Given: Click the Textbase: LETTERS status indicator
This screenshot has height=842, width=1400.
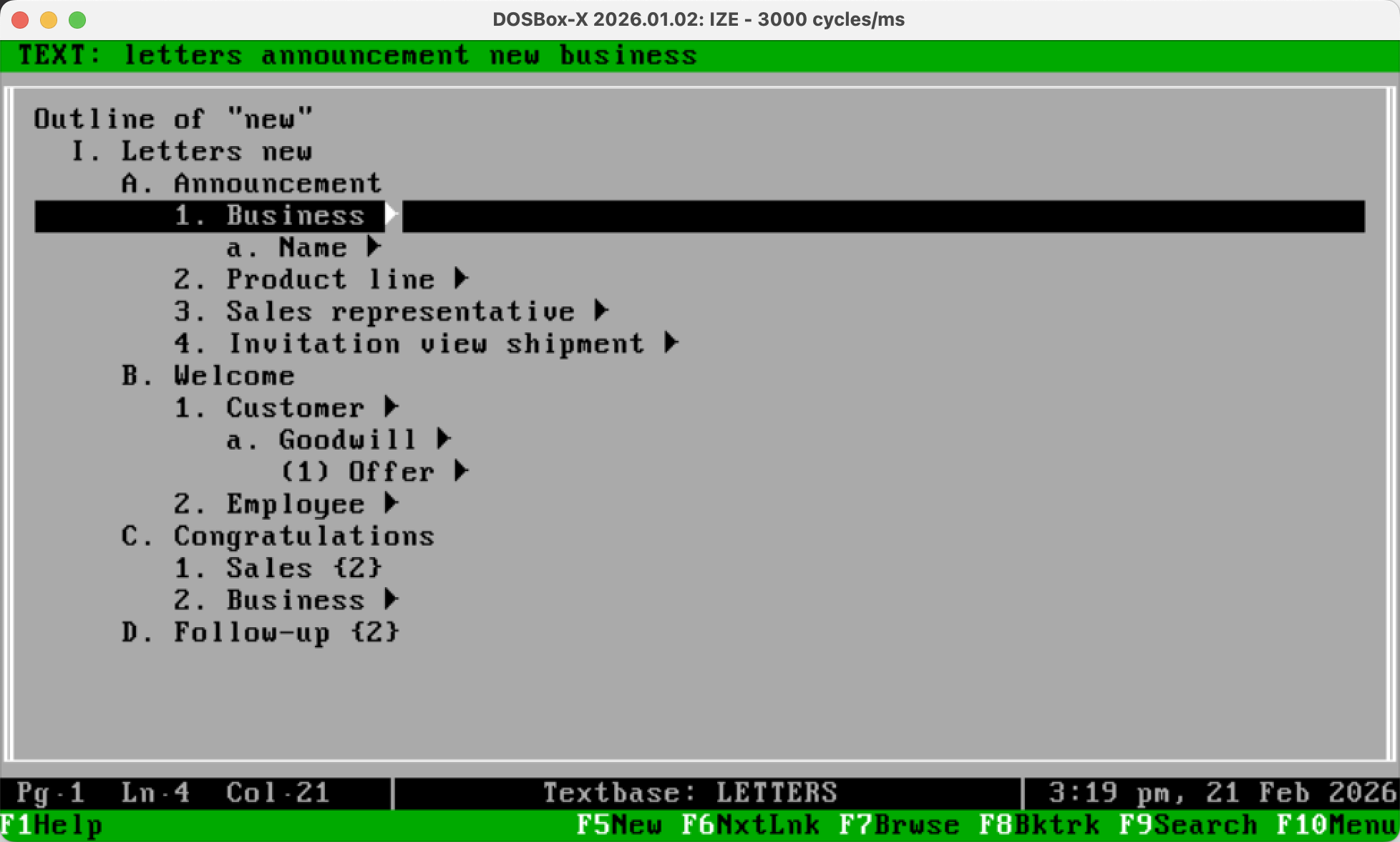Looking at the screenshot, I should coord(691,792).
